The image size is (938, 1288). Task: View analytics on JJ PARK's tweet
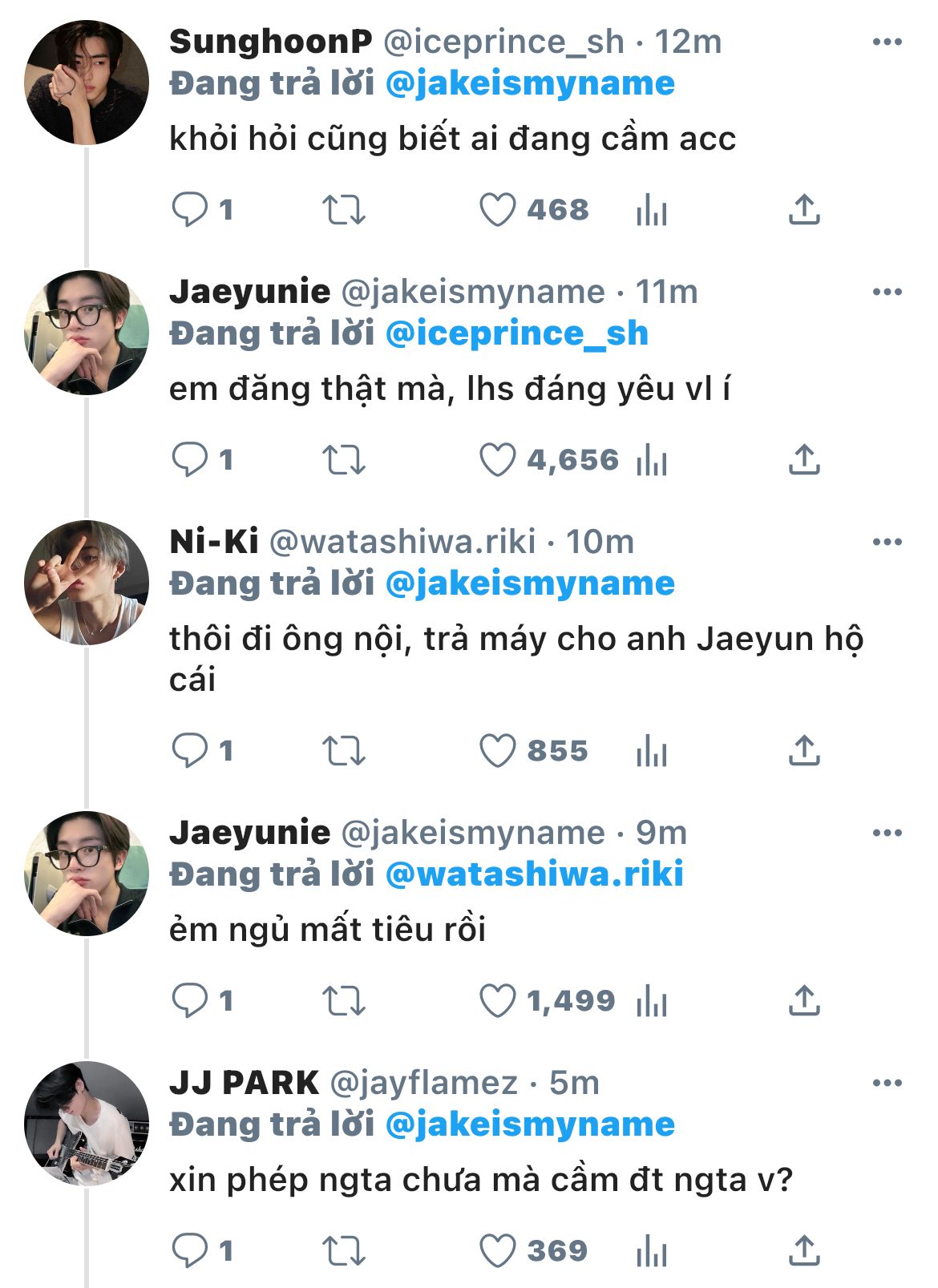652,1252
